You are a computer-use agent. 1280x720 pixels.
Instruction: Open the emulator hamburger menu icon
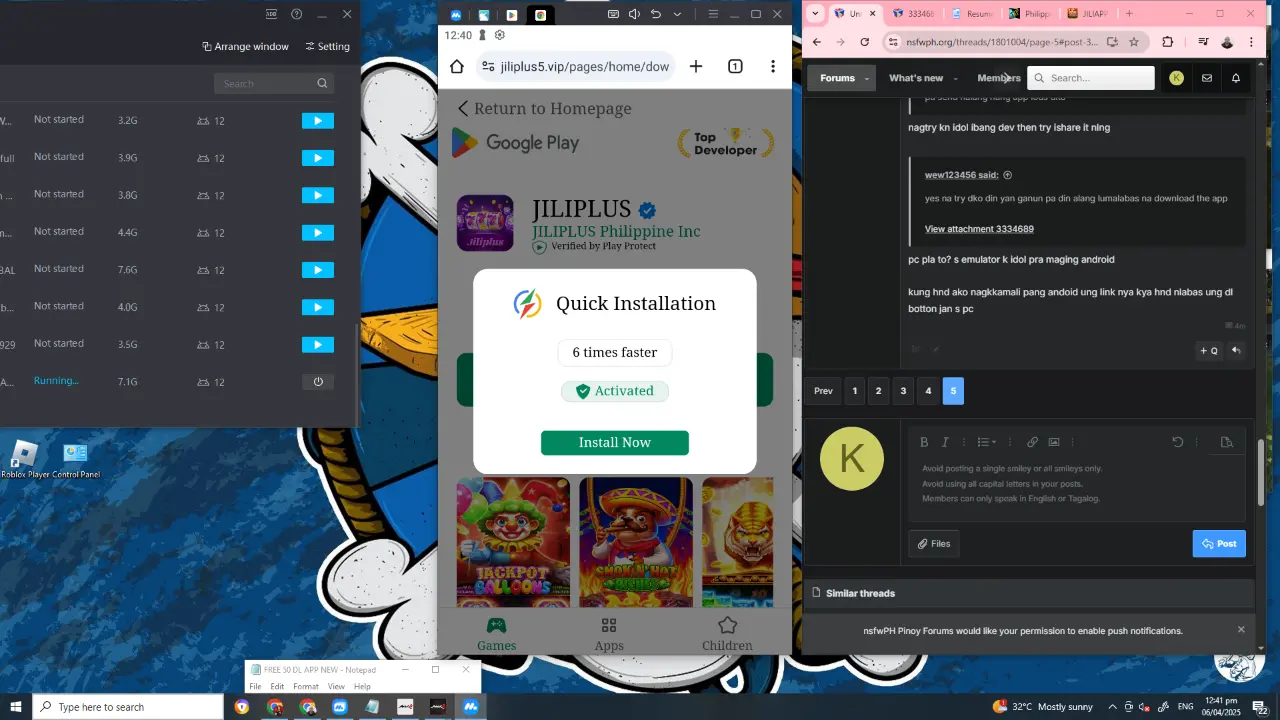[x=713, y=14]
